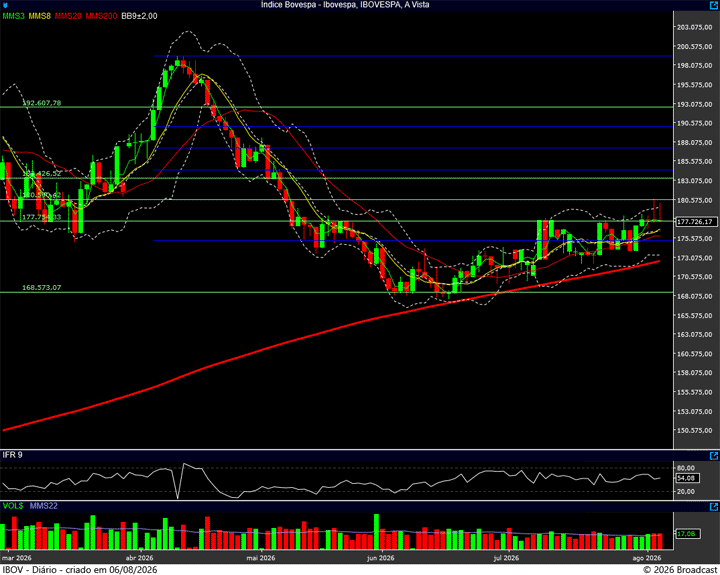
Task: Click the VOL$ indicator label
Action: (13, 506)
